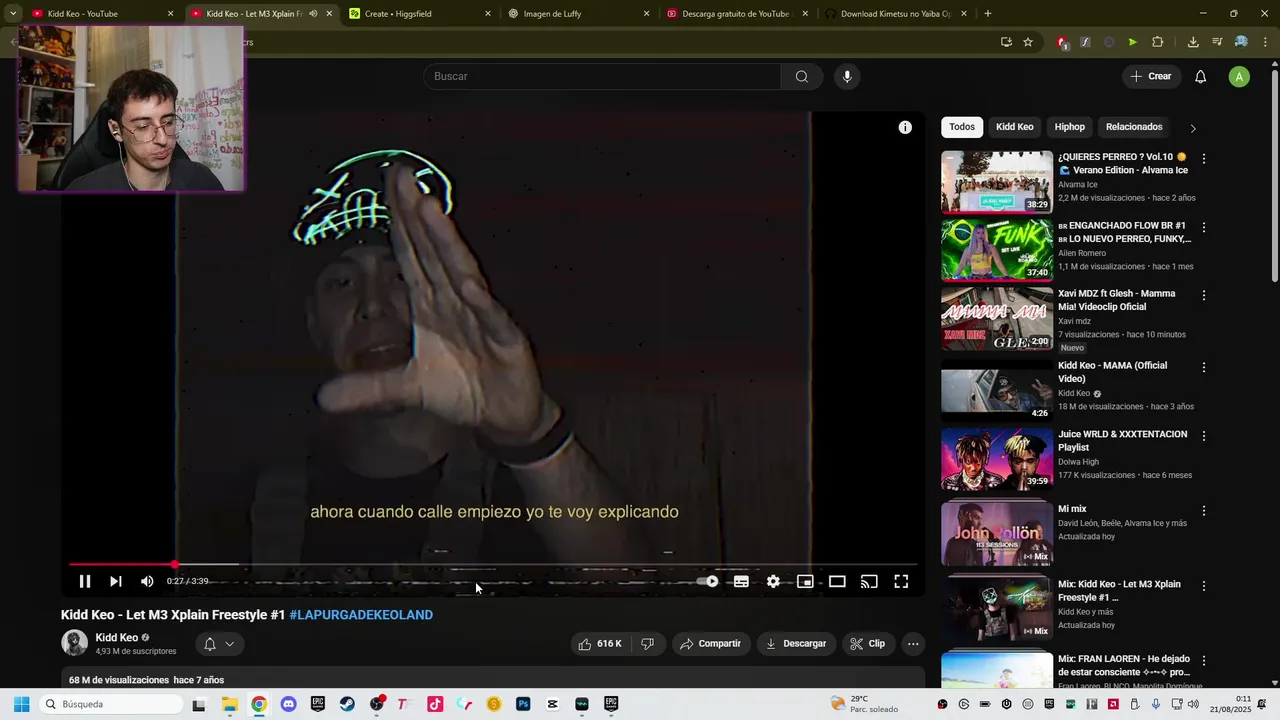Viewport: 1280px width, 720px height.
Task: Mute the video volume speaker icon
Action: point(147,581)
